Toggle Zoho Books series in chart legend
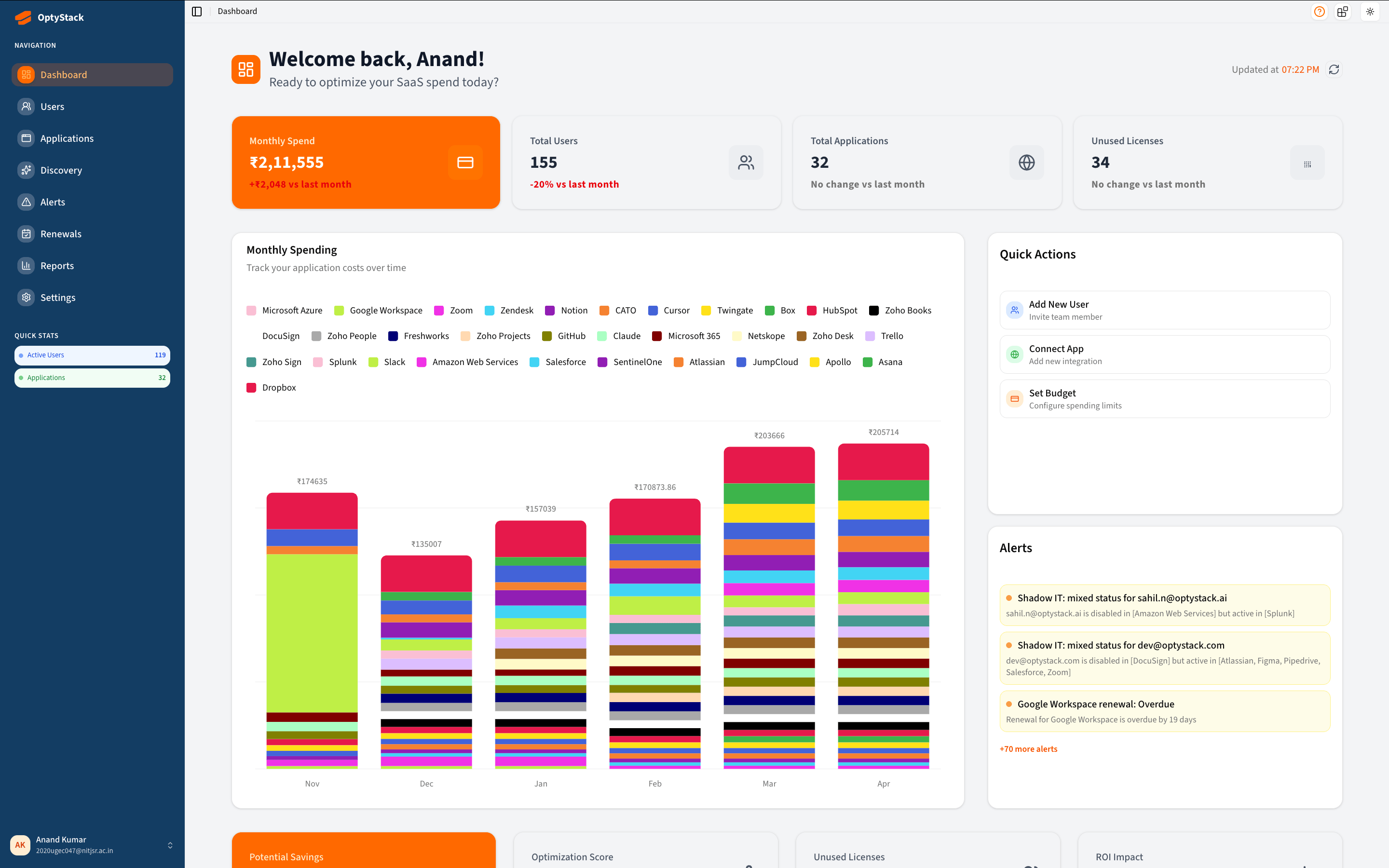This screenshot has height=868, width=1389. [873, 311]
